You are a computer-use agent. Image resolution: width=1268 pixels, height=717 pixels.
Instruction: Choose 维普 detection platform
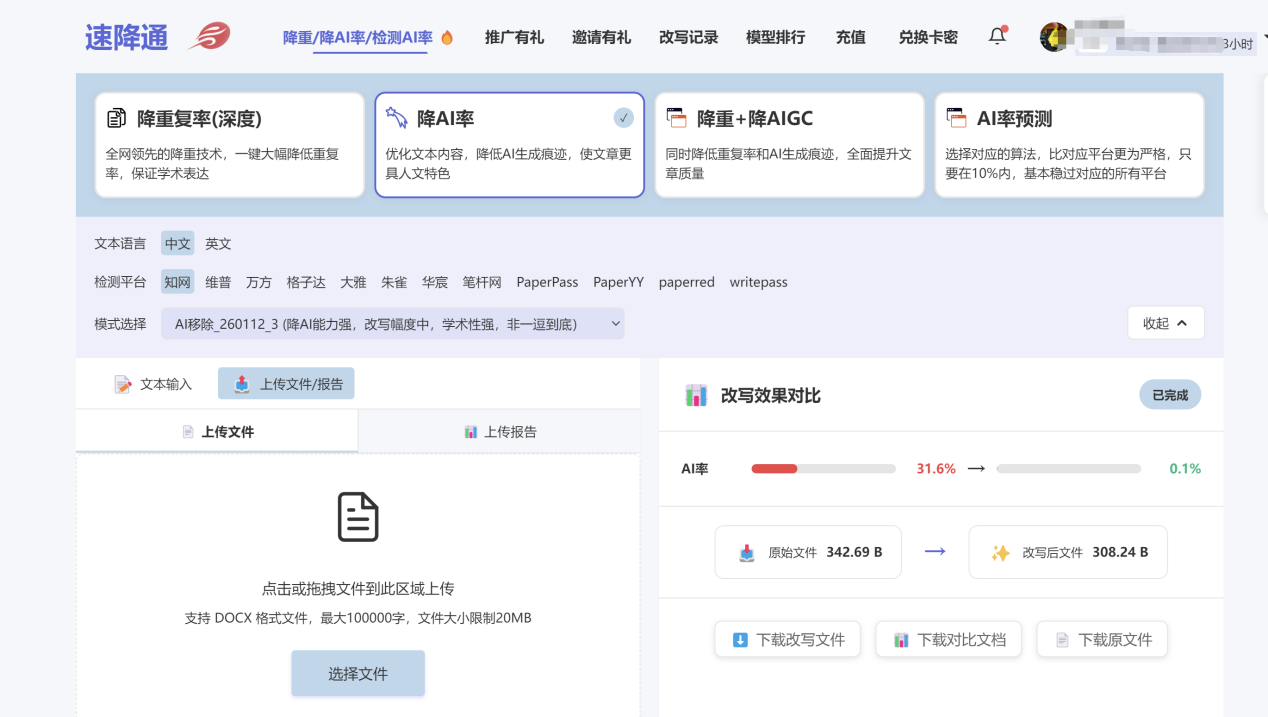pyautogui.click(x=218, y=282)
